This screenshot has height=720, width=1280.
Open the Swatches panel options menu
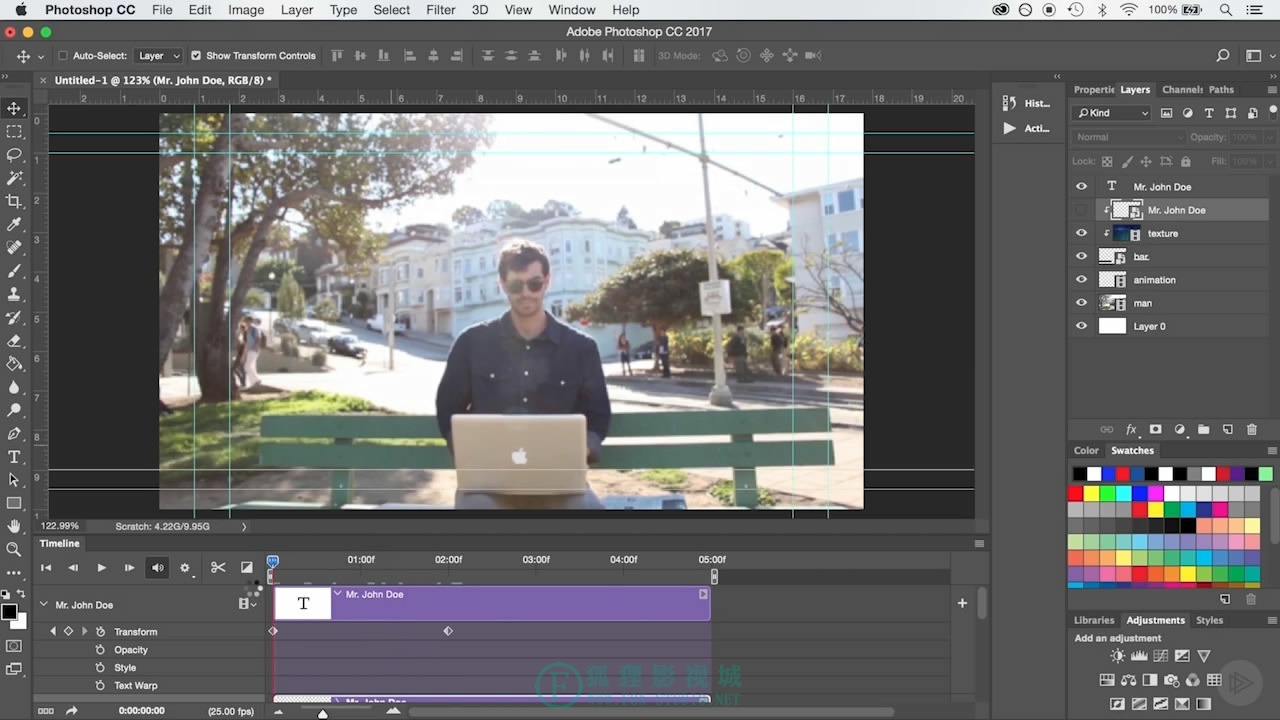coord(1272,451)
